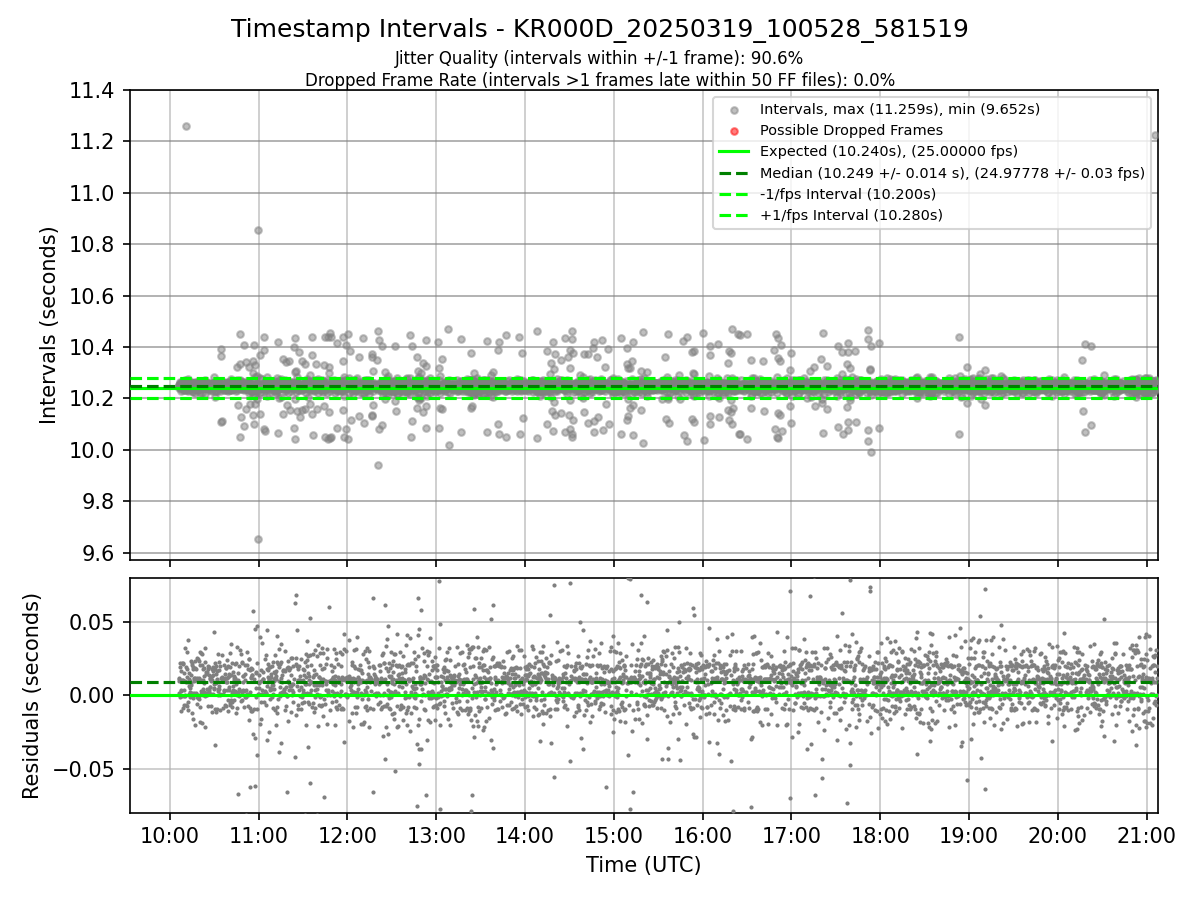Screen dimensions: 1200x900
Task: Click the 11:00 time tick label
Action: coord(259,836)
